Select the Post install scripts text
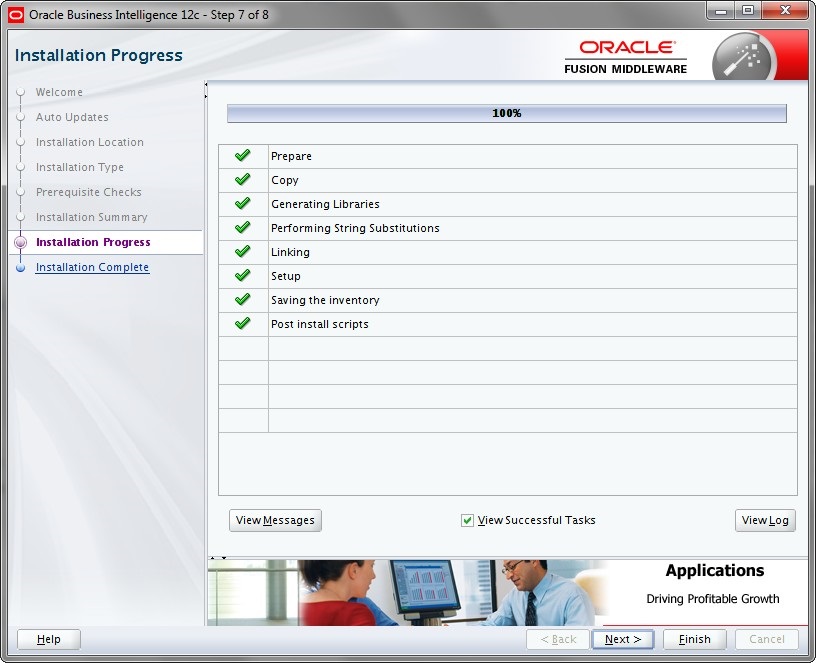The width and height of the screenshot is (816, 663). tap(320, 324)
